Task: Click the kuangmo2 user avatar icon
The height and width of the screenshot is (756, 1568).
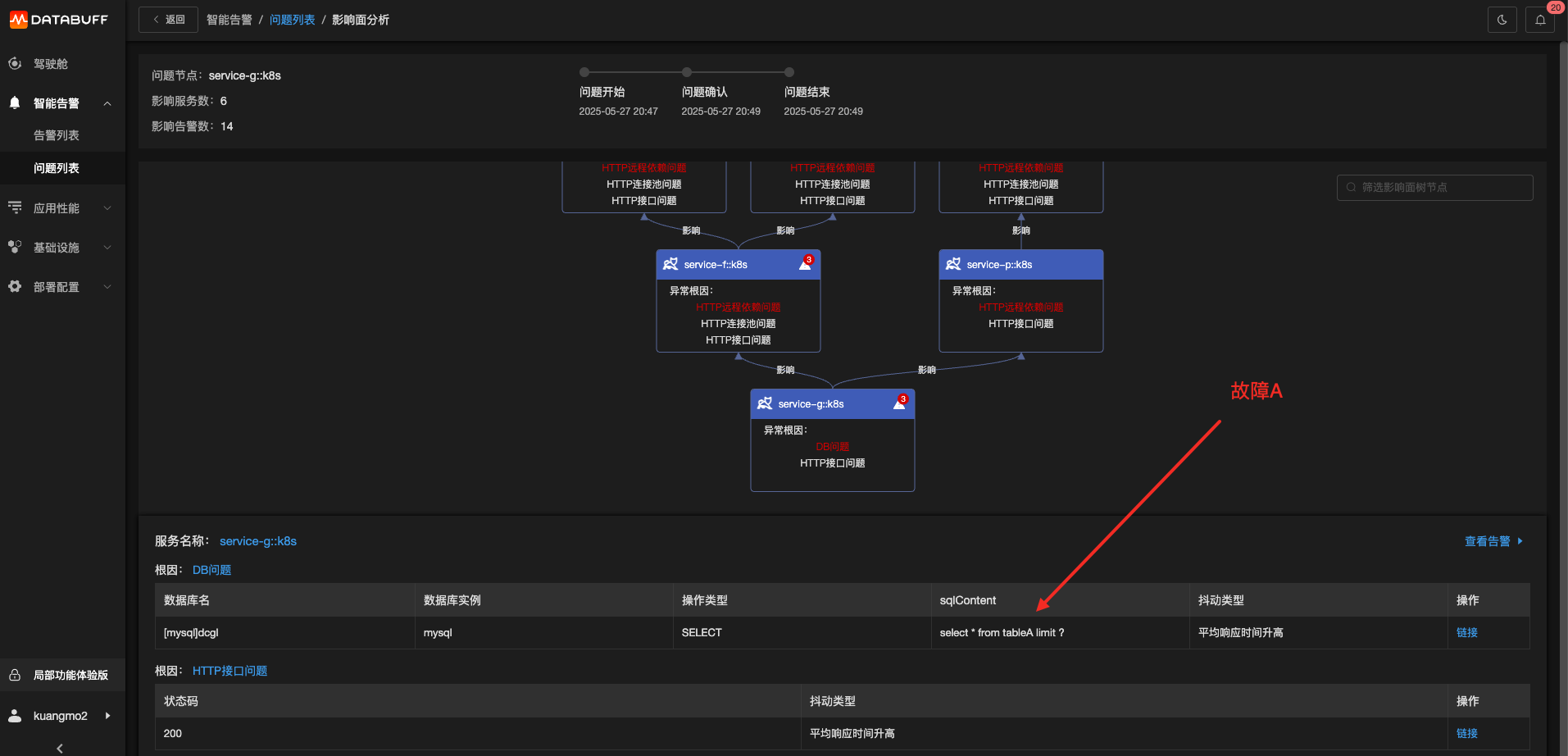Action: (x=15, y=715)
